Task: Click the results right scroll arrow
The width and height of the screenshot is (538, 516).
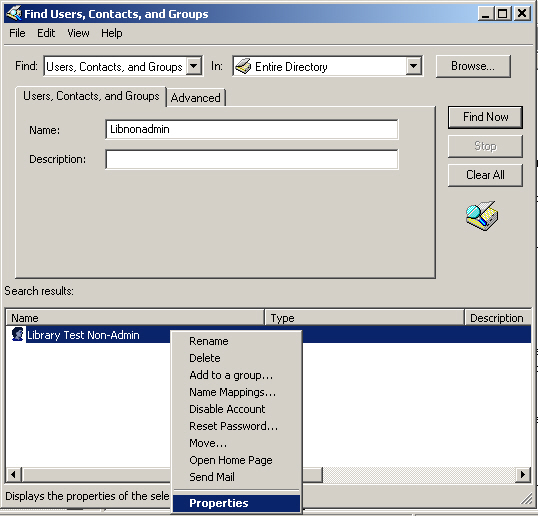Action: 523,475
